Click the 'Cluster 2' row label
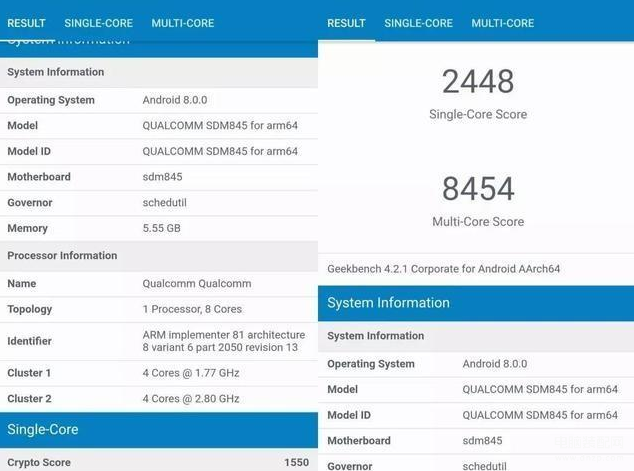 click(x=29, y=399)
